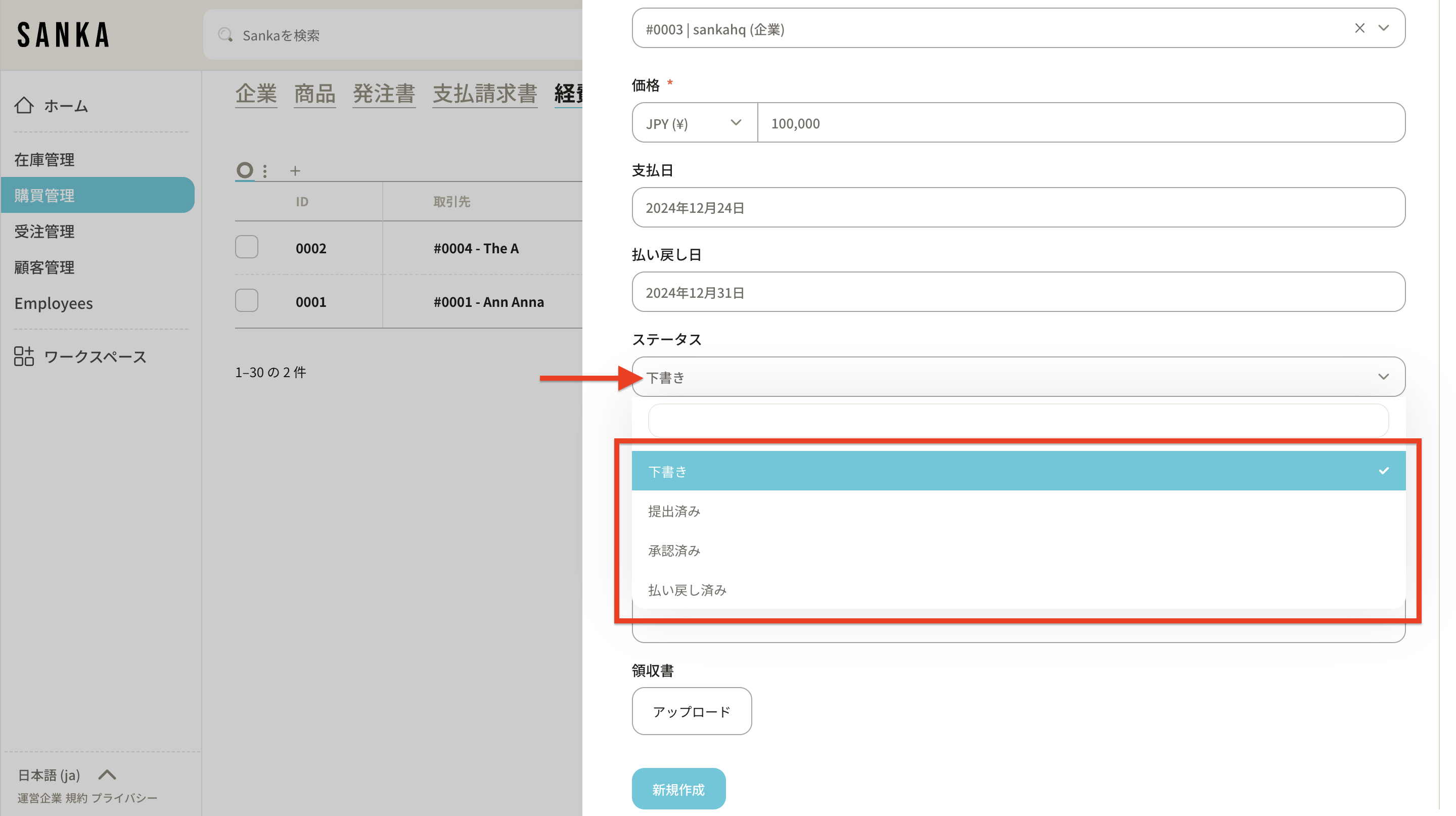Viewport: 1456px width, 816px height.
Task: Open the three-dot view options menu
Action: [x=265, y=171]
